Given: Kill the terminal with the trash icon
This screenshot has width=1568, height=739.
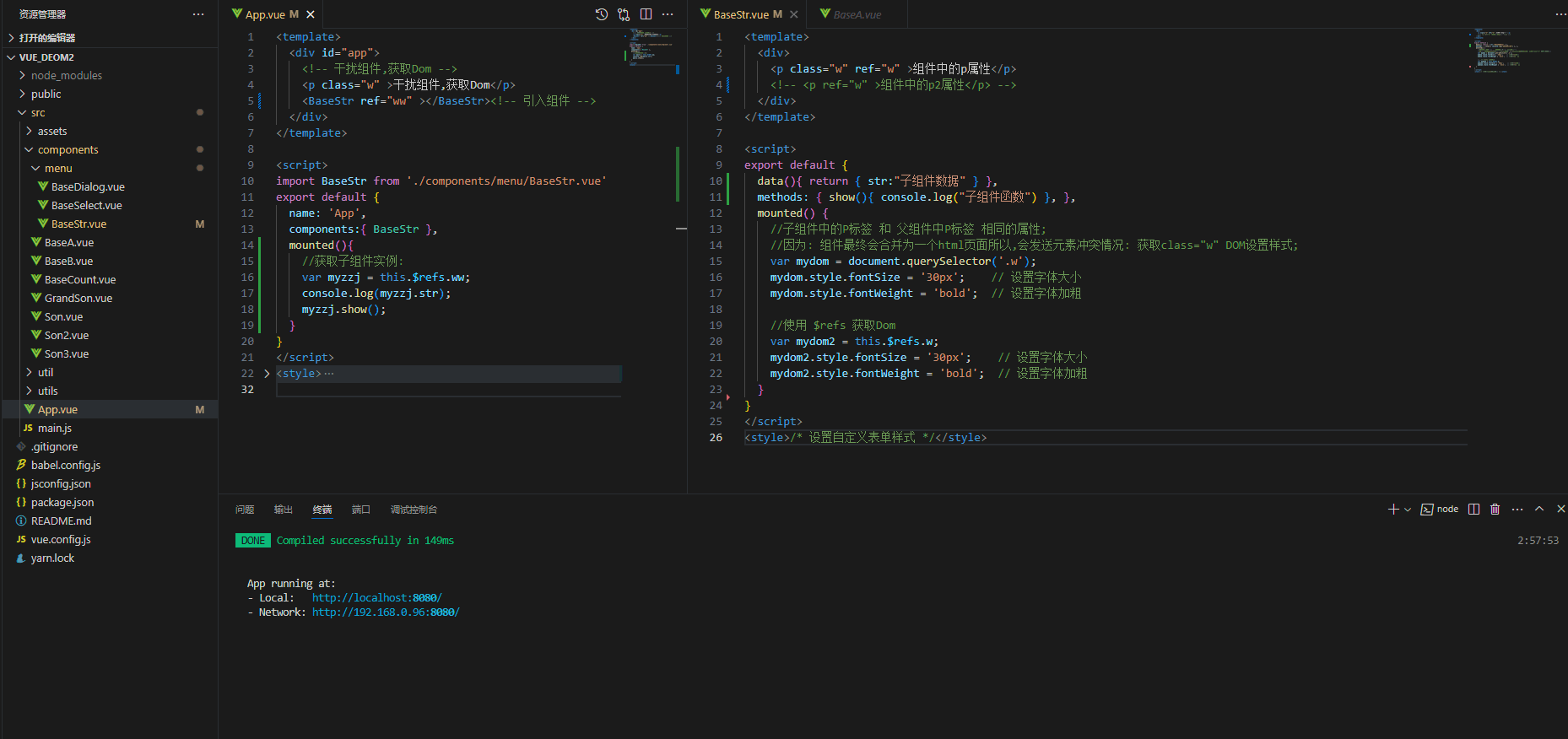Looking at the screenshot, I should (1495, 509).
